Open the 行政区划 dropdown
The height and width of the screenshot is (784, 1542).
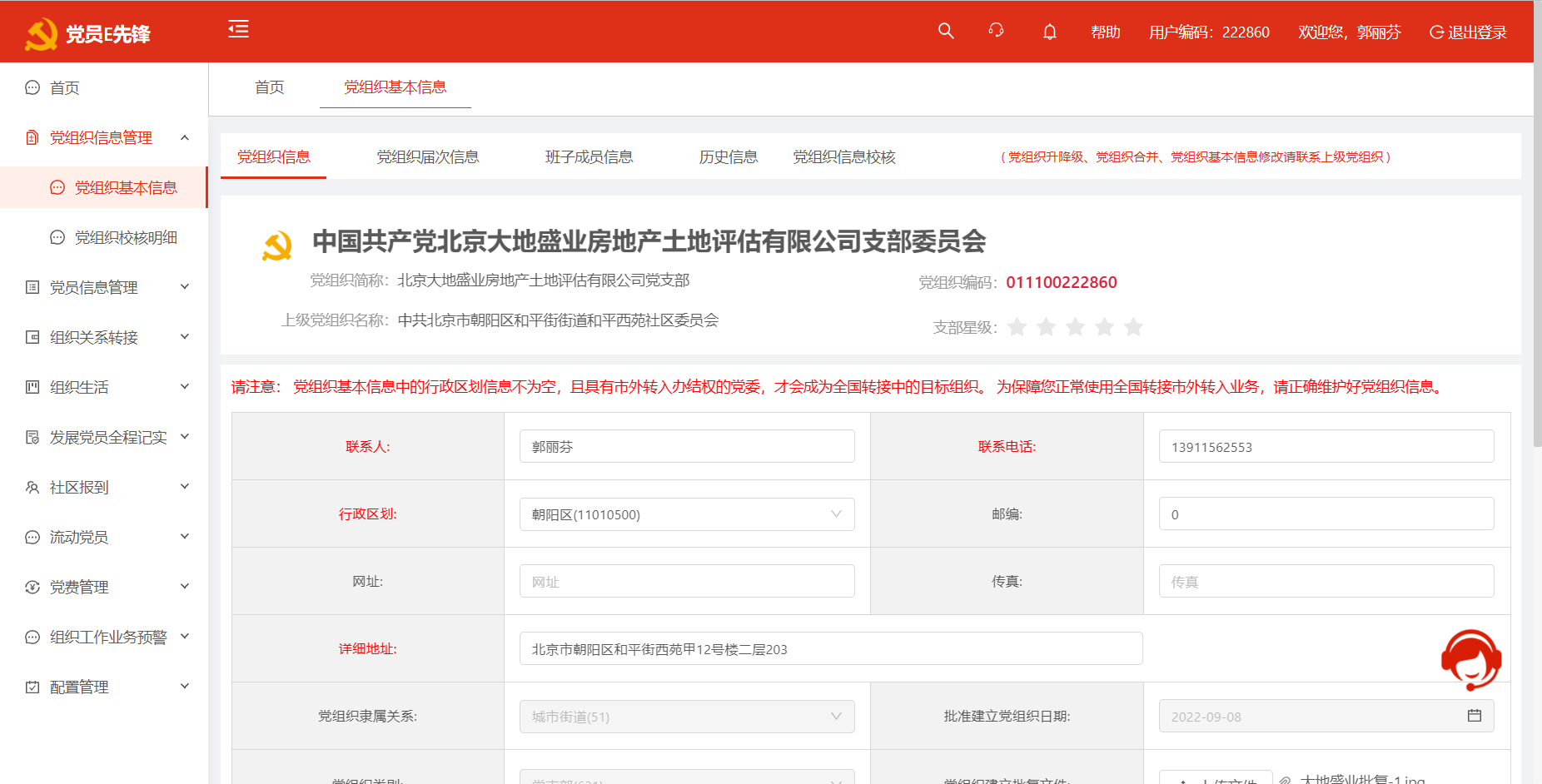pos(686,514)
